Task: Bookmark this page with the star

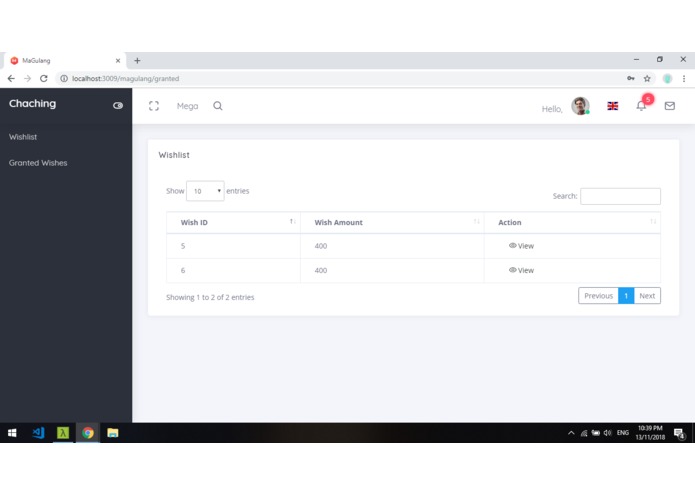Action: pos(647,78)
